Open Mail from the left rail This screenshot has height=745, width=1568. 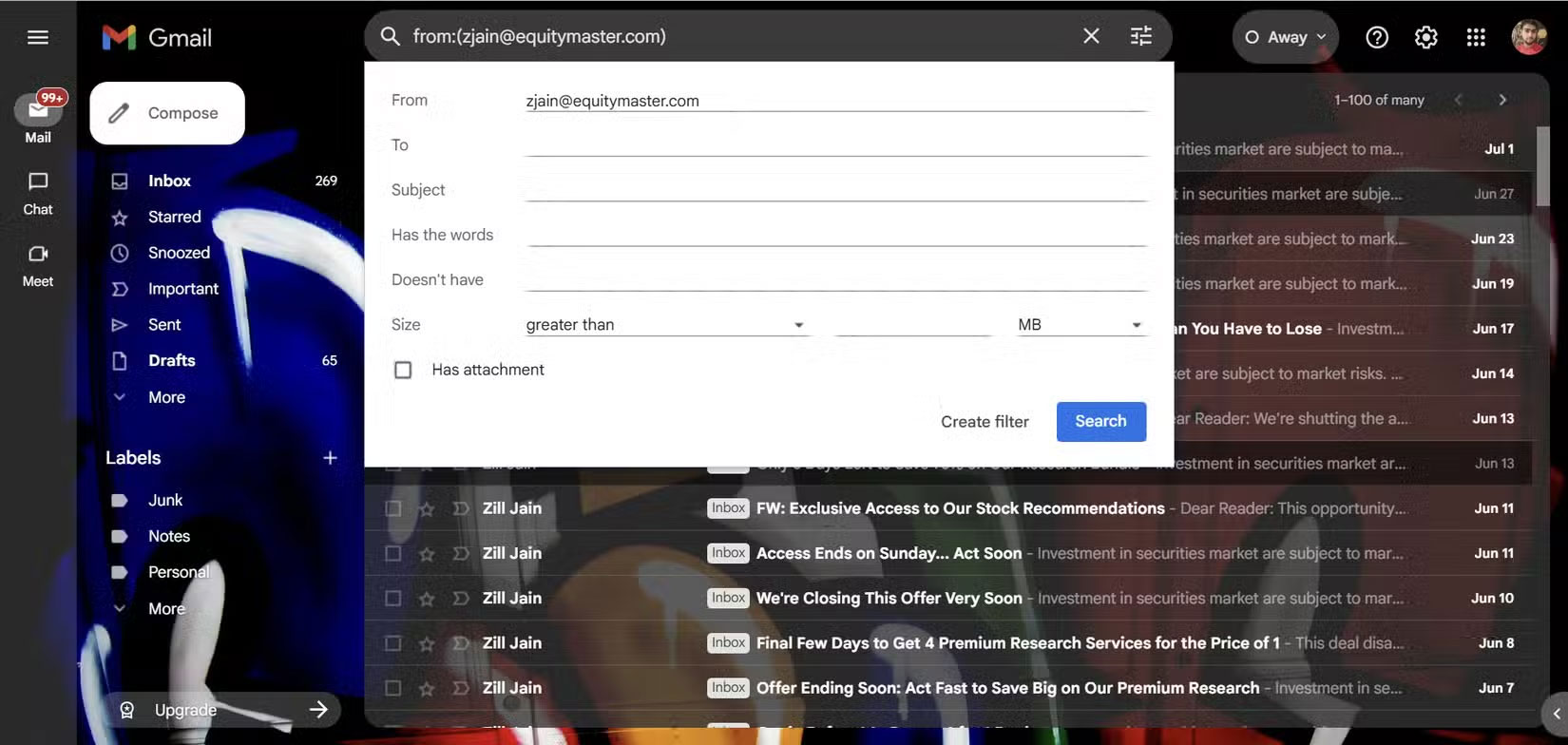[x=38, y=118]
